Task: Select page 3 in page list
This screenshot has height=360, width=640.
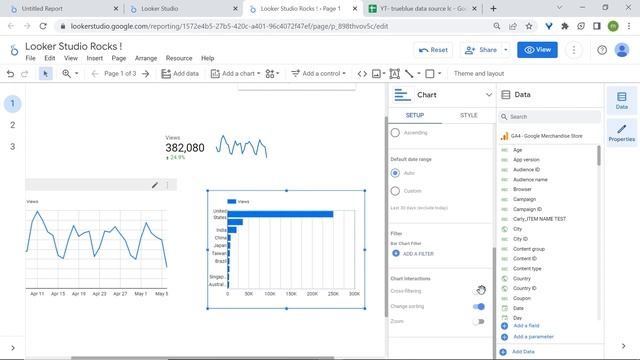Action: [x=13, y=147]
